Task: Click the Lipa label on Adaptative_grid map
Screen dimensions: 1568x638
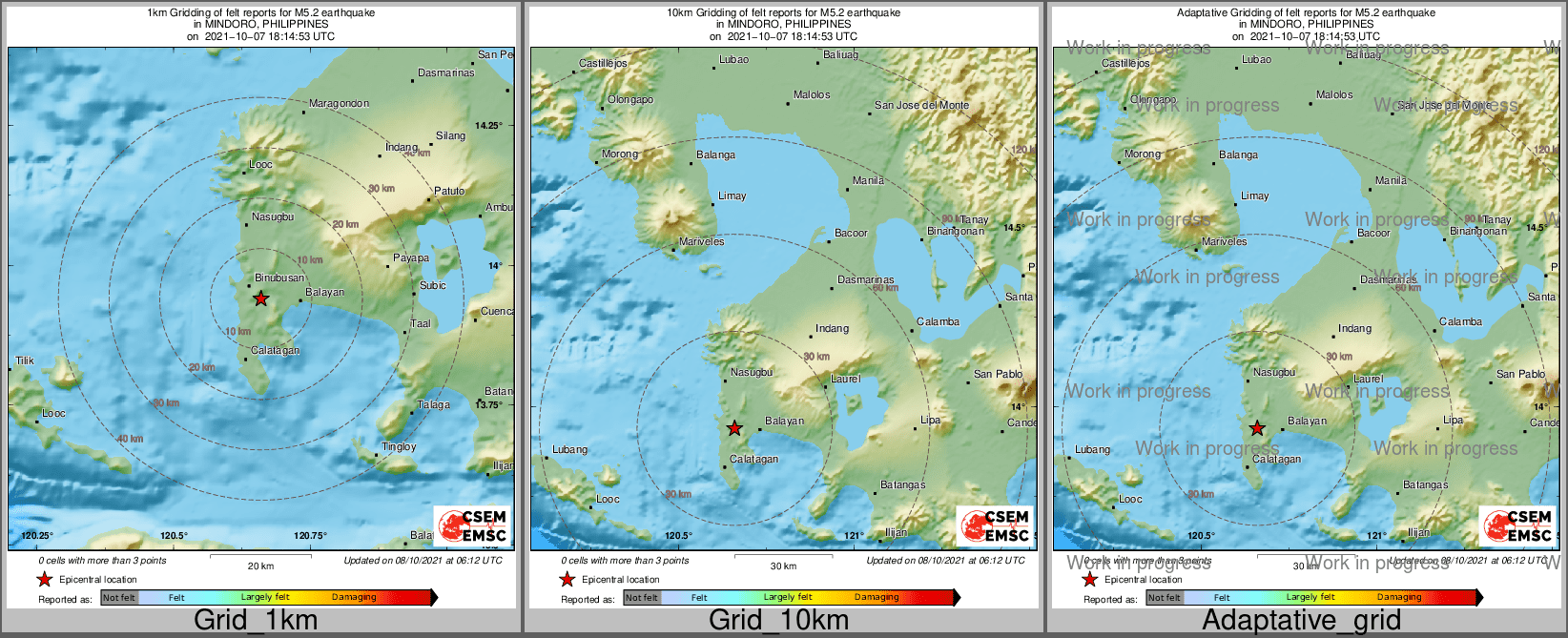Action: pos(1453,420)
